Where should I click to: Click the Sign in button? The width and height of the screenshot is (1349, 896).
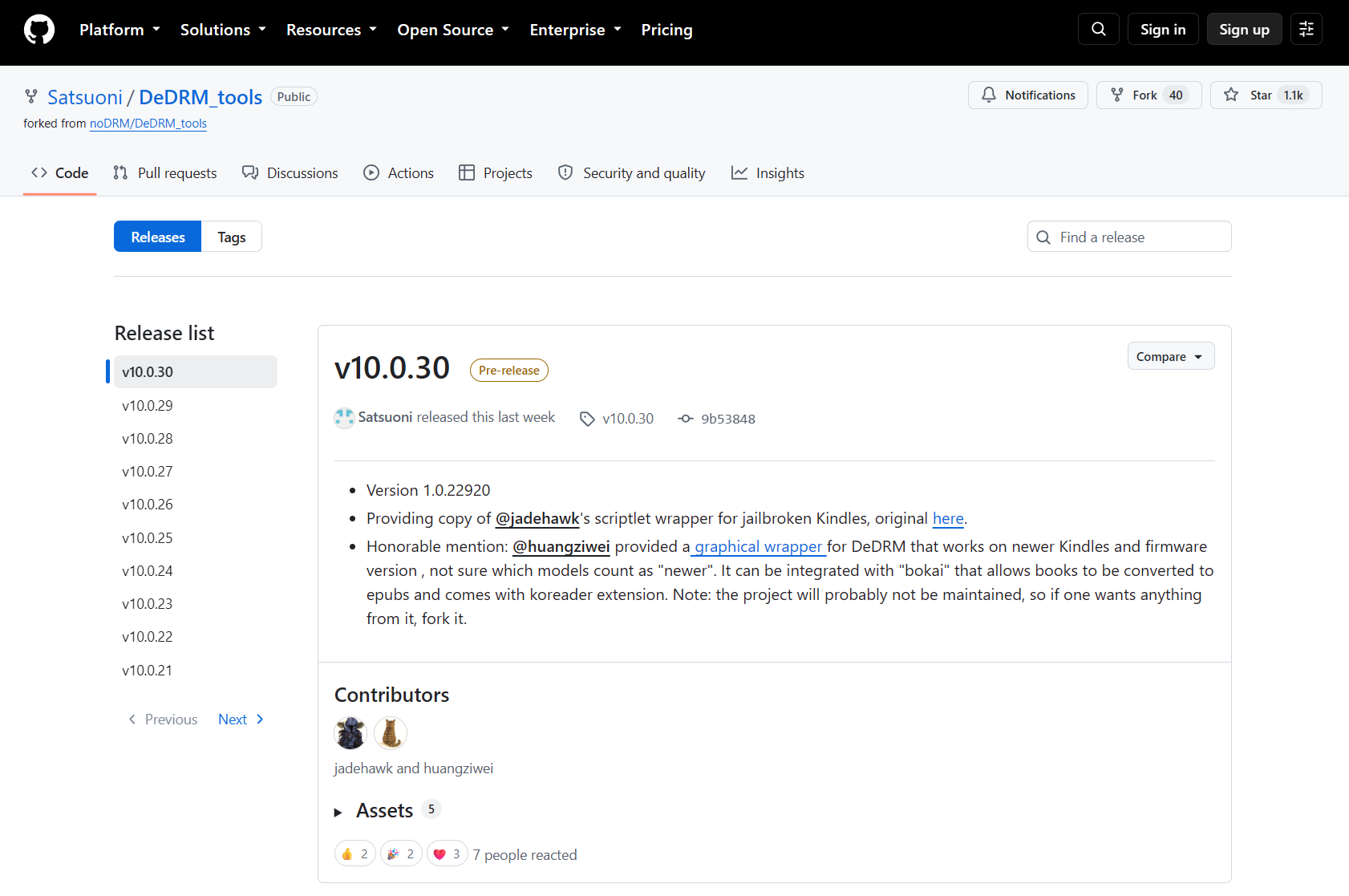(1163, 29)
